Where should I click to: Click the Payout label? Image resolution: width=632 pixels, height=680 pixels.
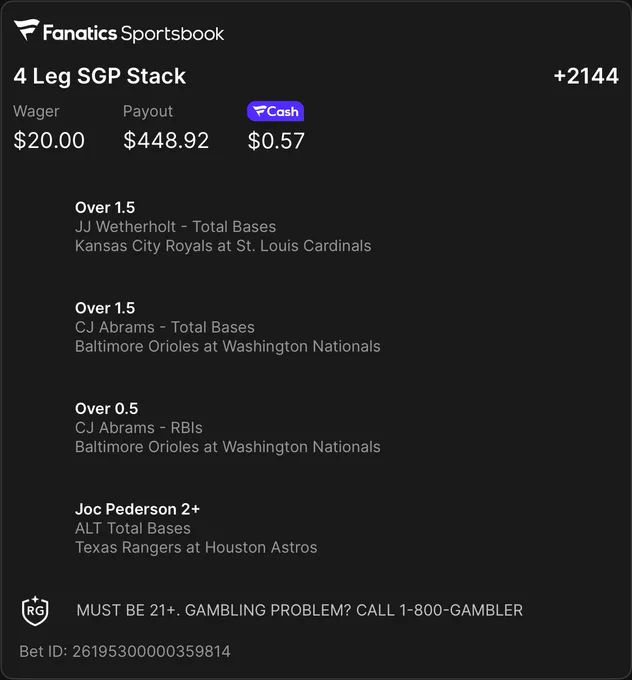148,111
